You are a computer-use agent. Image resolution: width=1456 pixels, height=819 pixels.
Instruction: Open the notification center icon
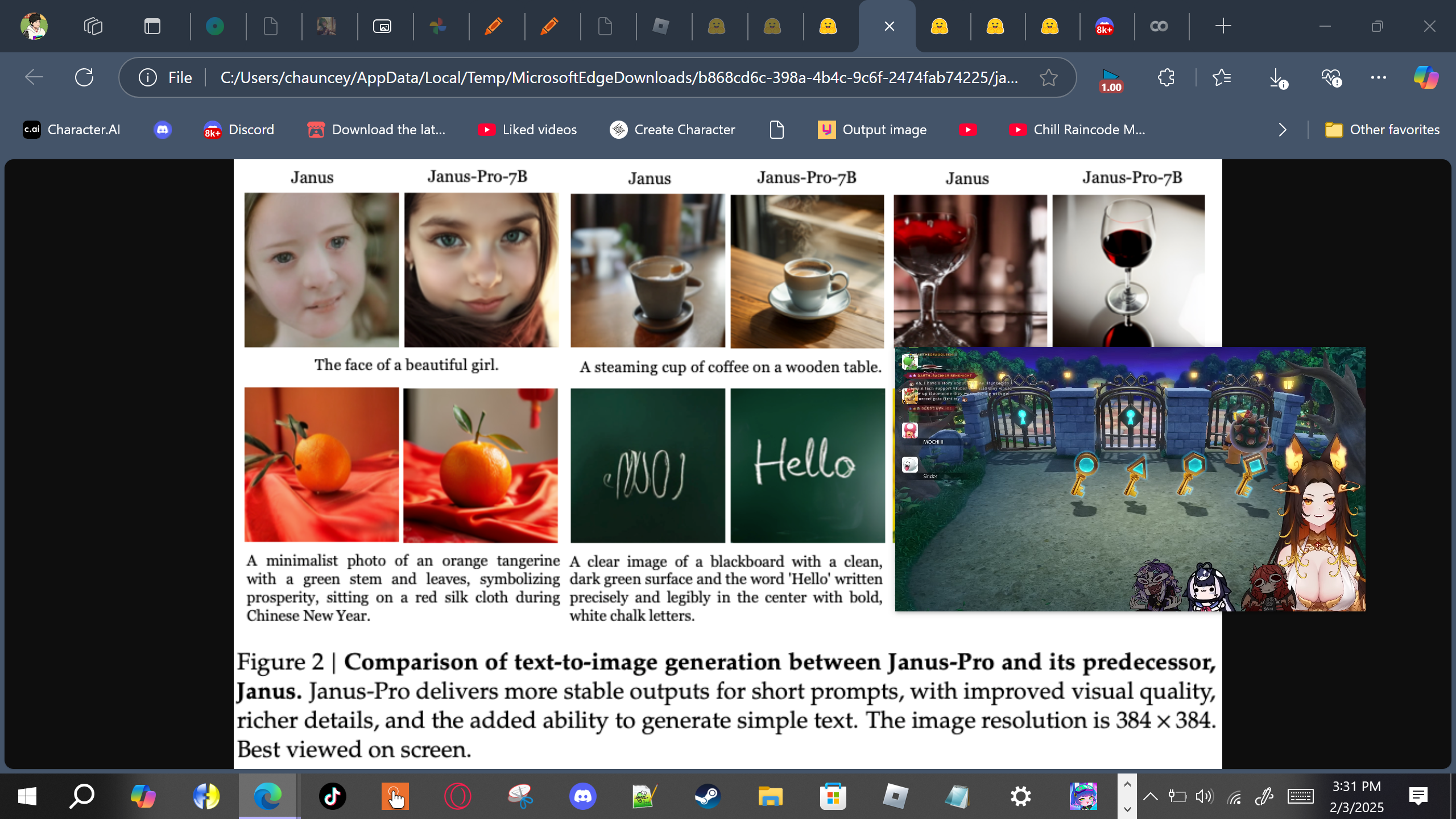[x=1418, y=796]
